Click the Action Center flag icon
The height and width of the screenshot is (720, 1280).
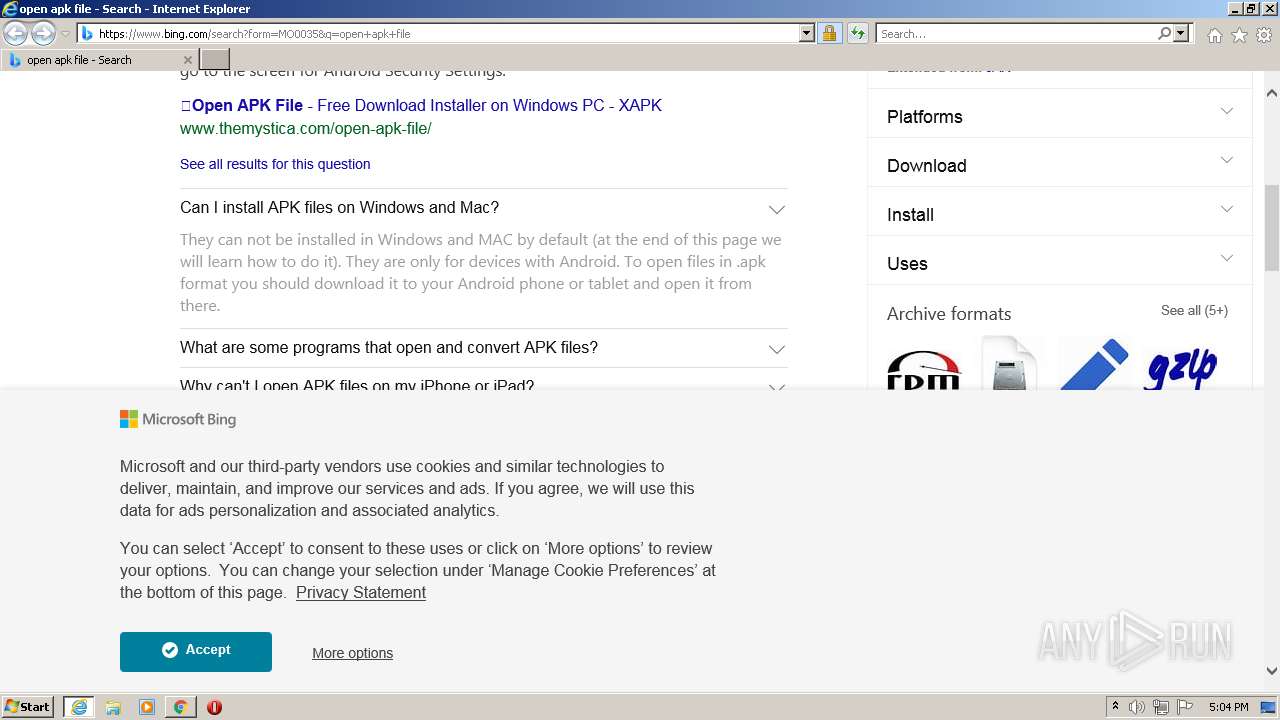pyautogui.click(x=1185, y=707)
